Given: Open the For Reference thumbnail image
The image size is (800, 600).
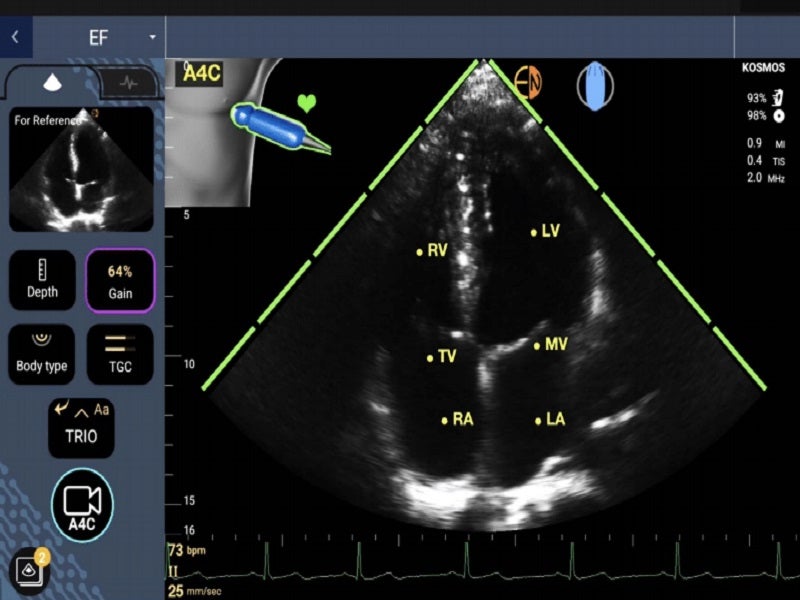Looking at the screenshot, I should click(x=81, y=169).
